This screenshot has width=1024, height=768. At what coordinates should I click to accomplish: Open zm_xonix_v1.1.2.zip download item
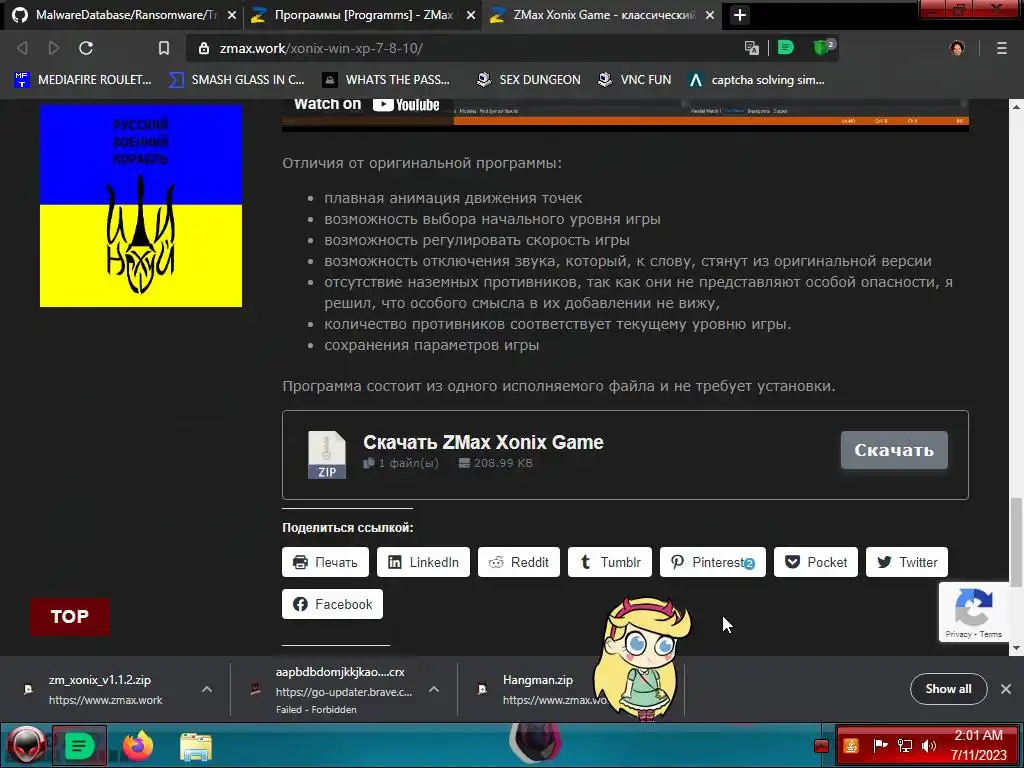[104, 689]
